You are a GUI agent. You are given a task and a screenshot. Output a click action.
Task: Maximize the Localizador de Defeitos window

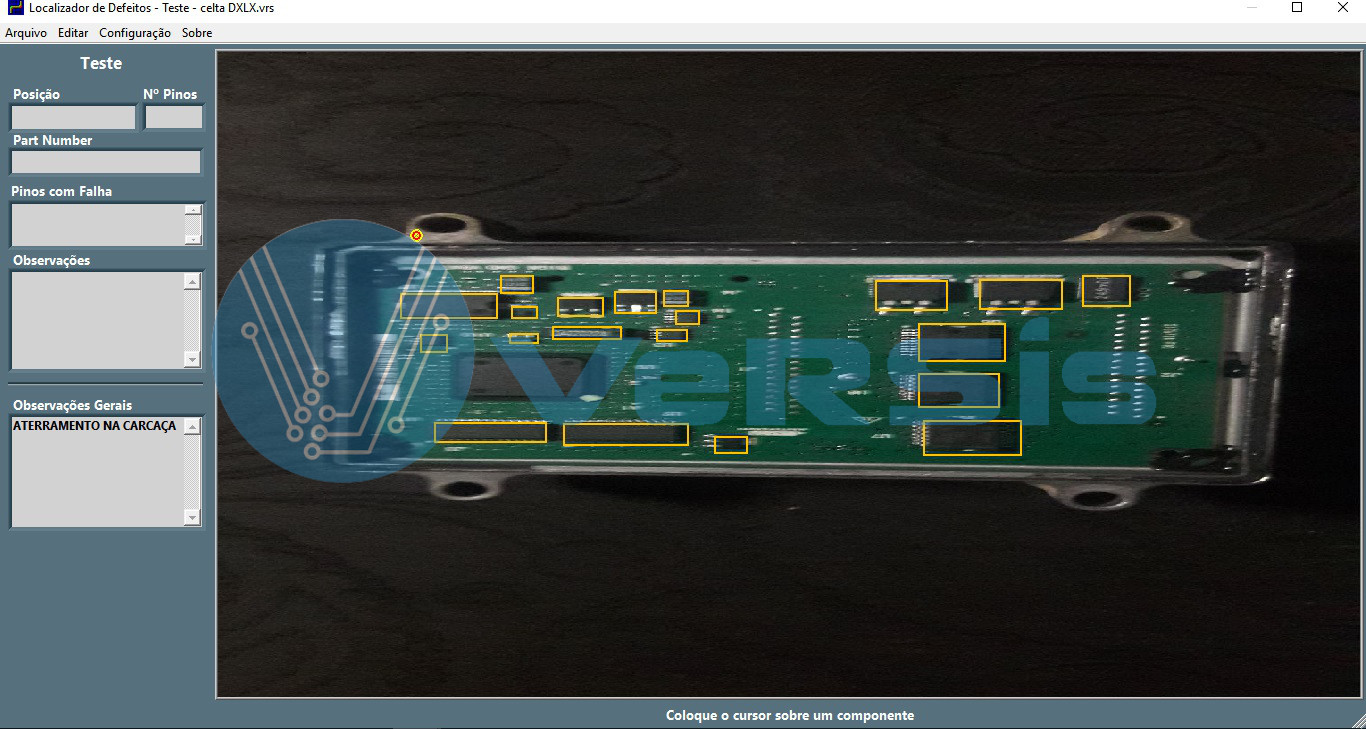coord(1297,8)
